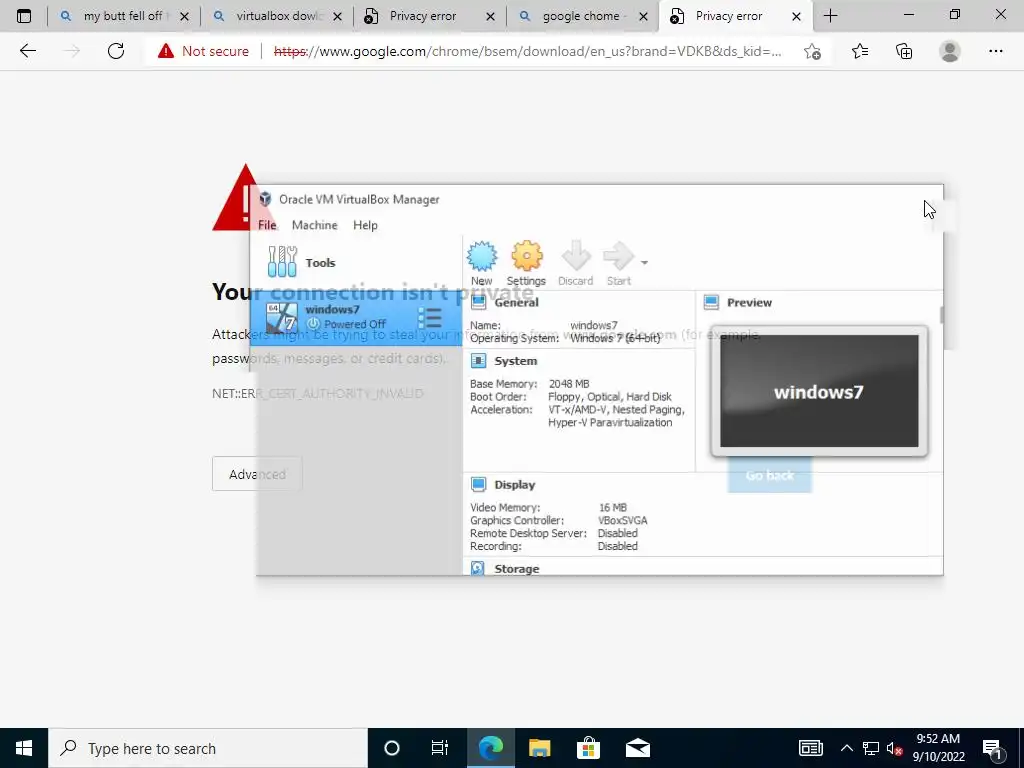Open Cortana circle icon on taskbar
The height and width of the screenshot is (768, 1024).
tap(392, 748)
